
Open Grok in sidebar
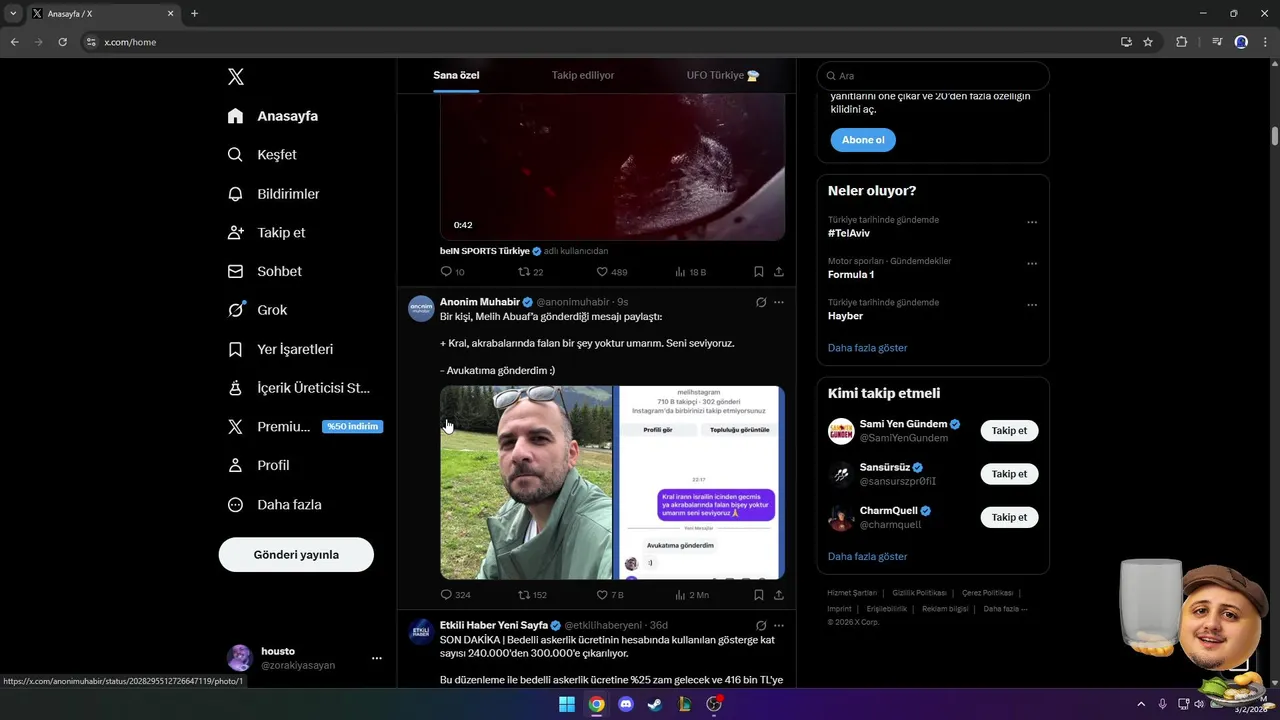(257, 310)
